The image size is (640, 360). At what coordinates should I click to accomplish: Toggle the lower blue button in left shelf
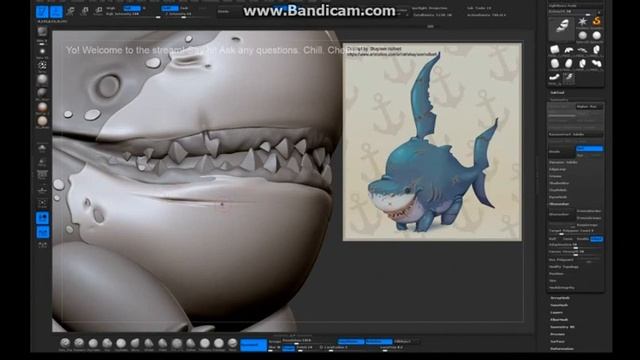click(x=42, y=232)
